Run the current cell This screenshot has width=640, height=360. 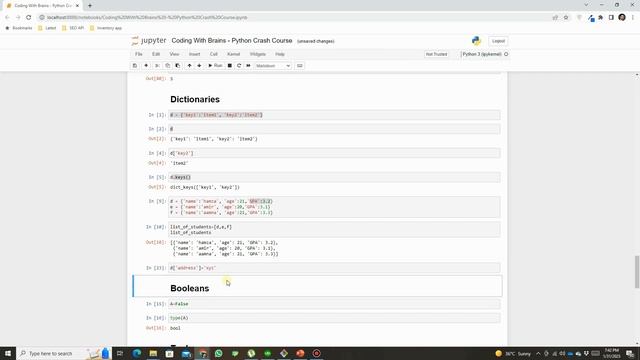pos(215,66)
